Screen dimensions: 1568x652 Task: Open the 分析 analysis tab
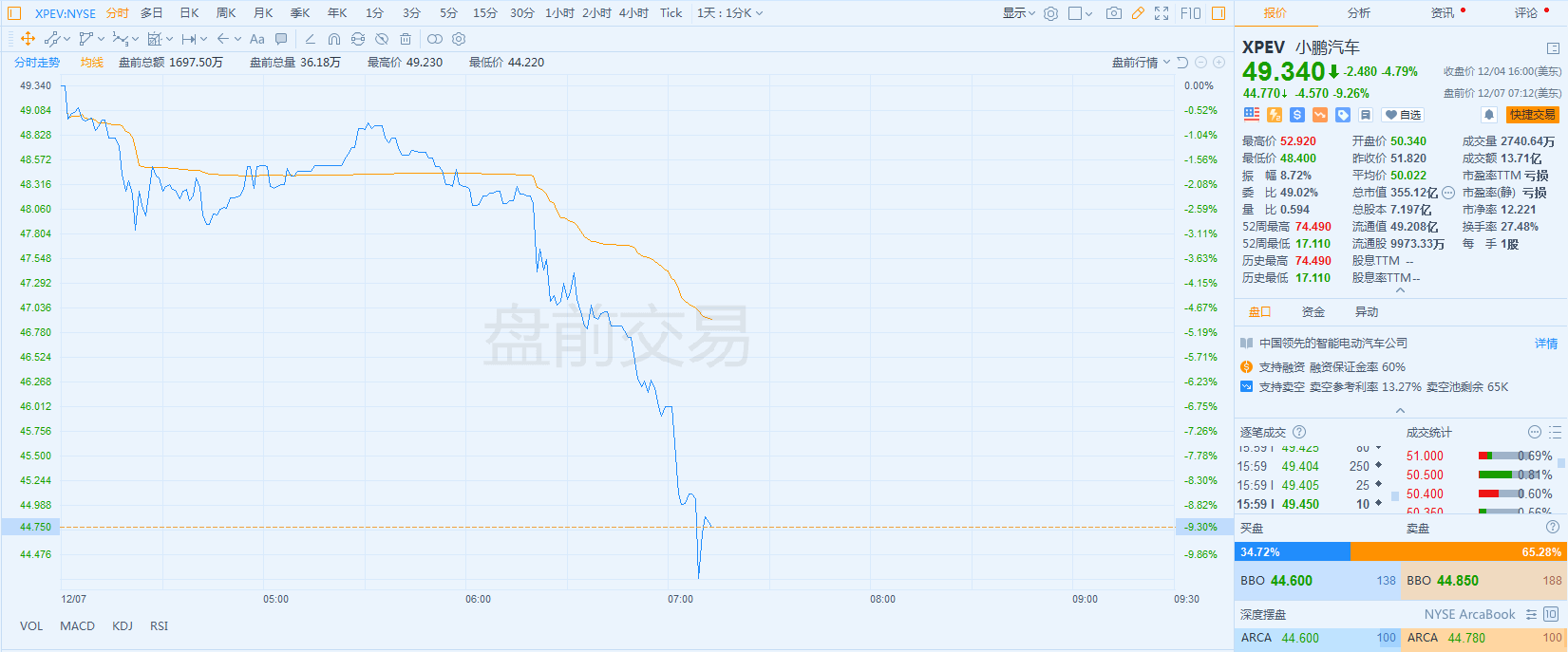tap(1359, 13)
